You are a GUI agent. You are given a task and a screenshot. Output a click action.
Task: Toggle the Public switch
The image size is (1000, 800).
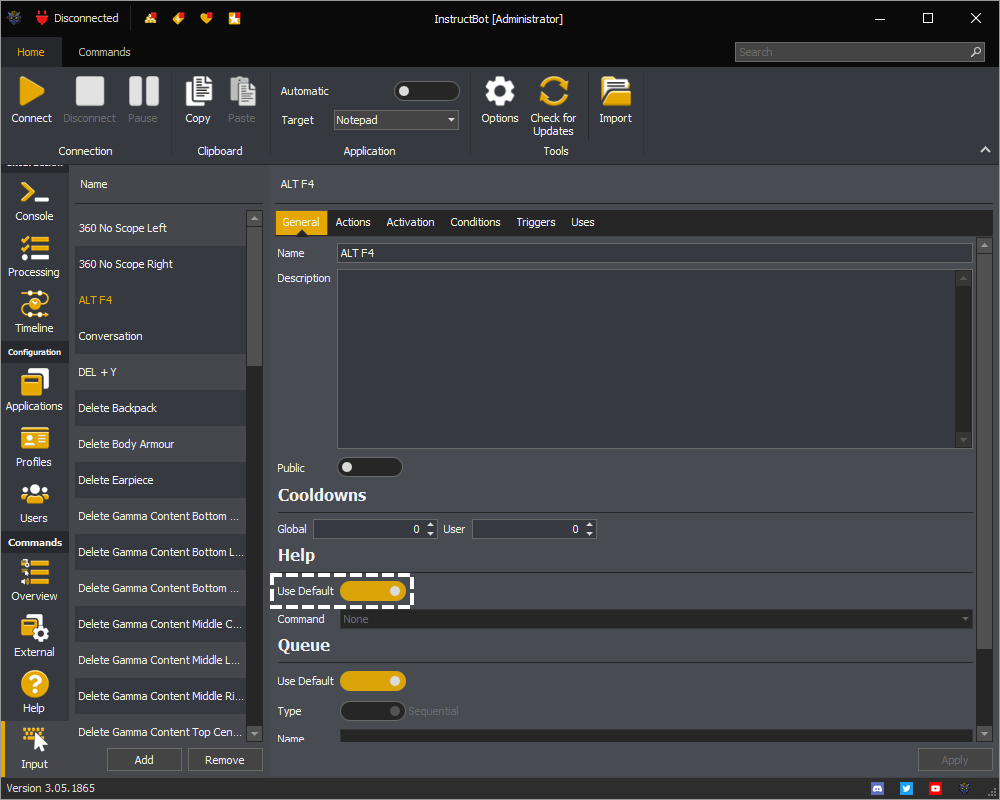point(370,467)
